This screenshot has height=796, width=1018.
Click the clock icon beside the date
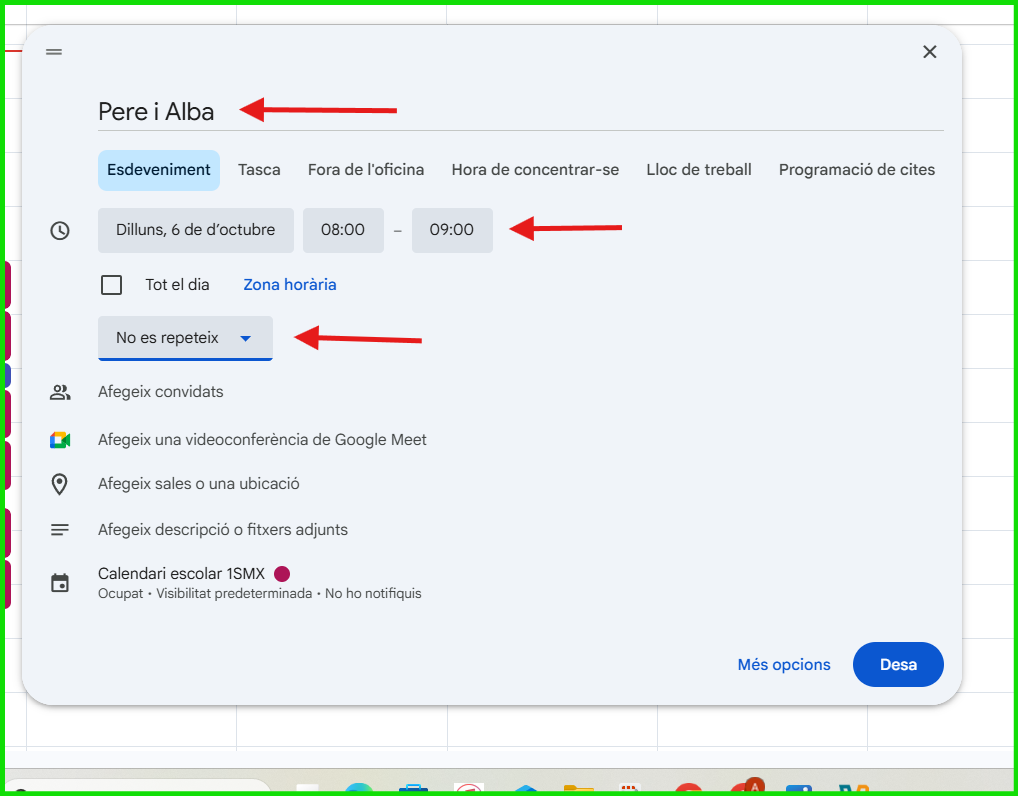coord(60,231)
